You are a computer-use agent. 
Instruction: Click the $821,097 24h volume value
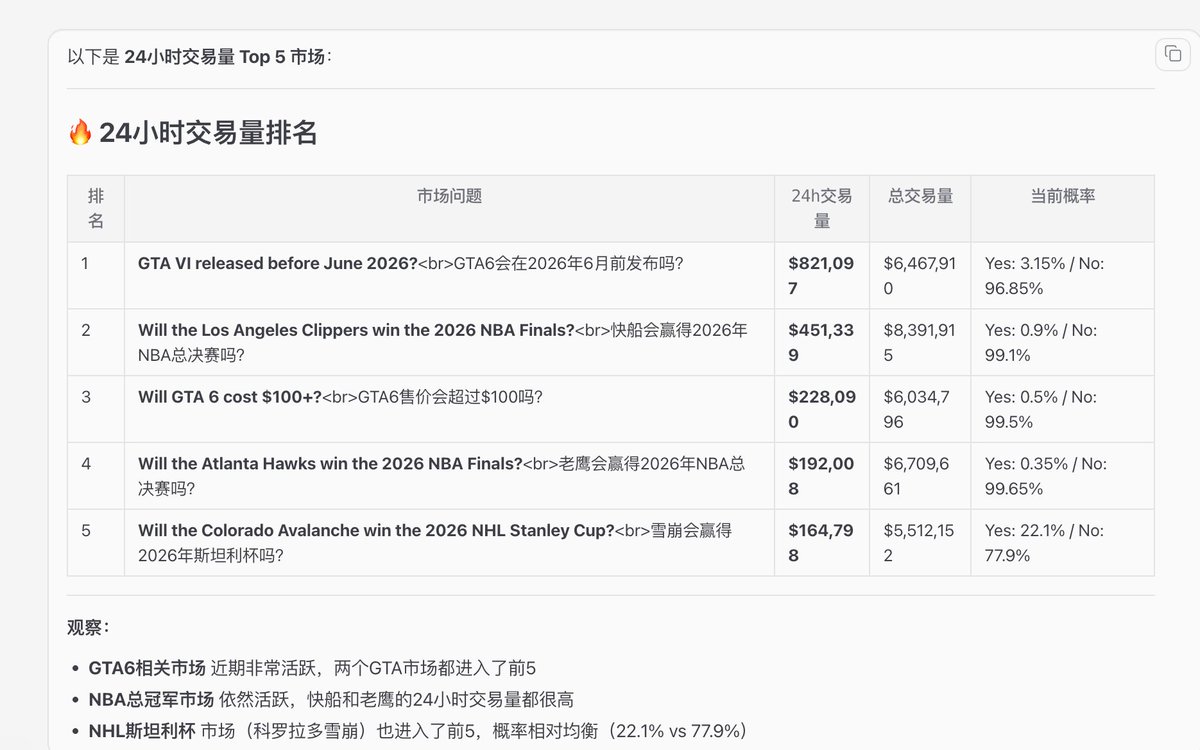pos(821,276)
